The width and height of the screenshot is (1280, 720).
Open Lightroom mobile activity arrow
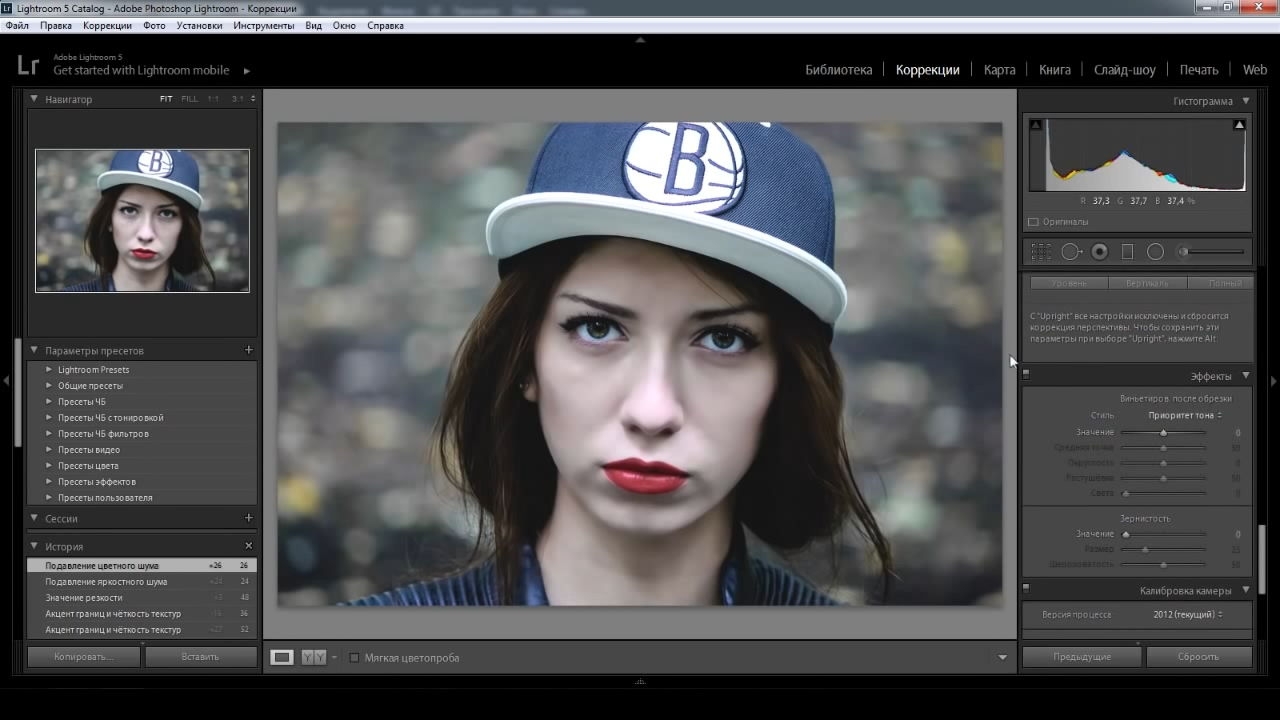pyautogui.click(x=247, y=71)
